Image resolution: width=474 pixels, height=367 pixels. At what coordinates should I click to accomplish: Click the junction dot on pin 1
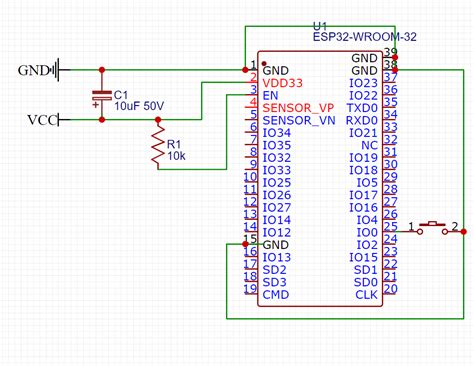point(245,70)
